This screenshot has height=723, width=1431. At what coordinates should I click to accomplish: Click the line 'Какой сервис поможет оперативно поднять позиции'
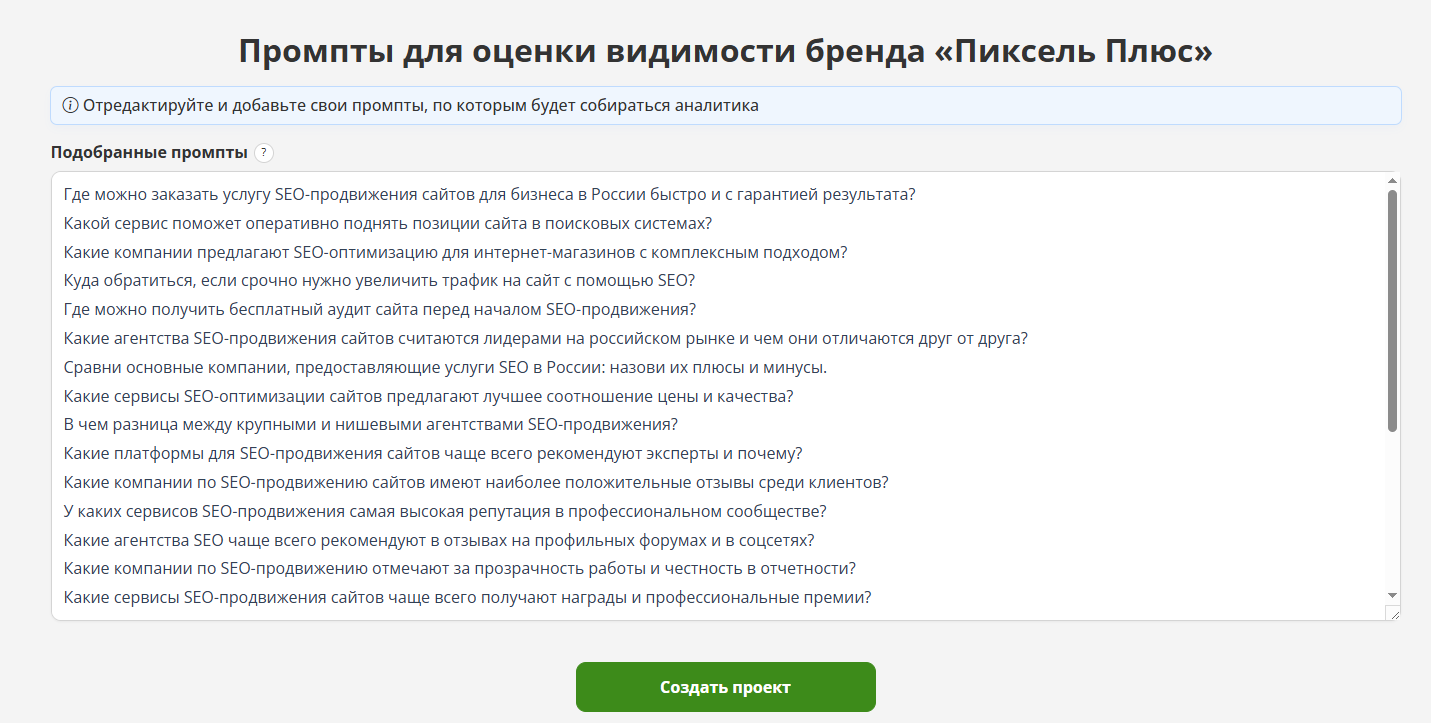[x=387, y=223]
